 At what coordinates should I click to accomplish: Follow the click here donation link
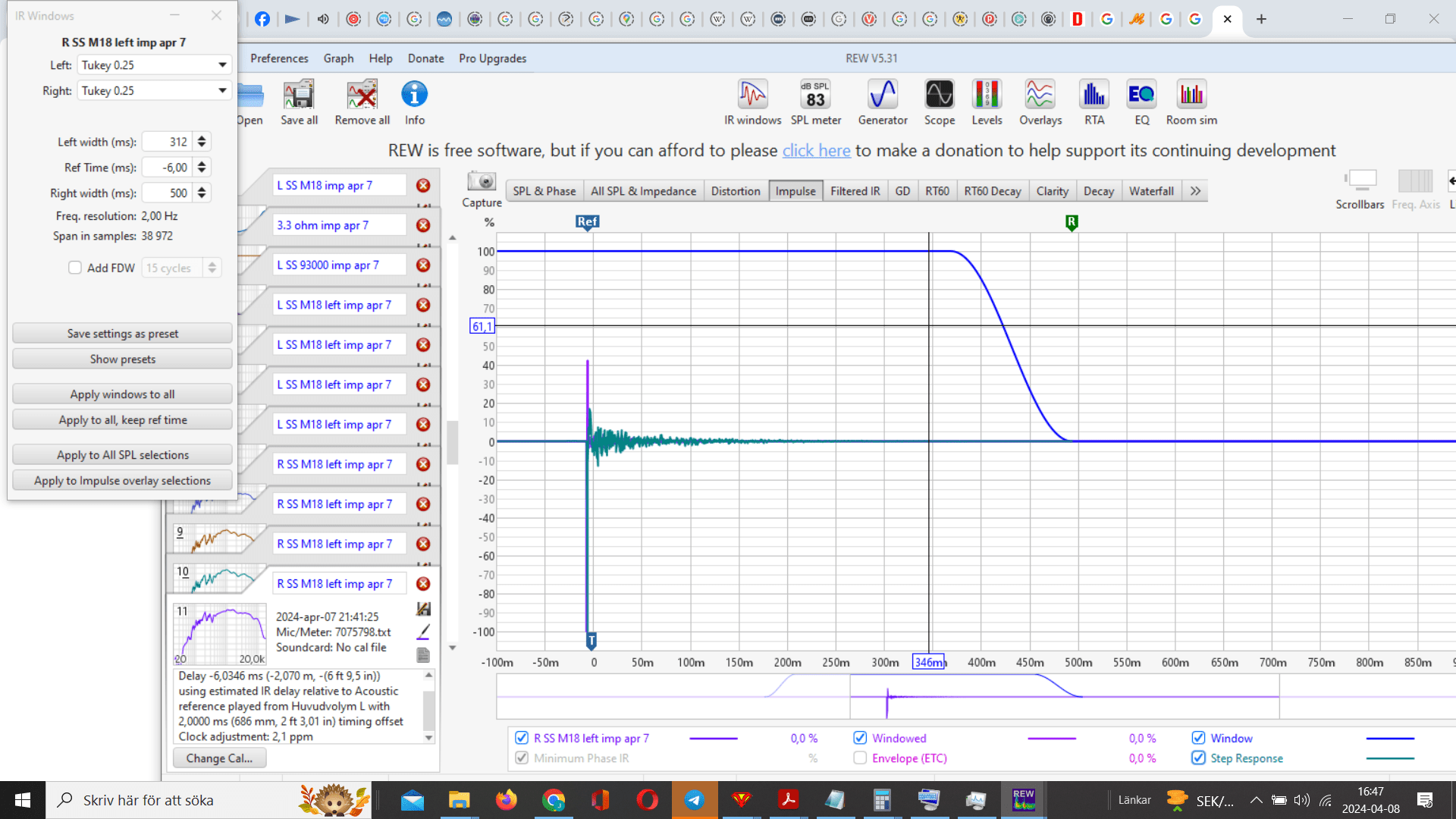coord(816,150)
